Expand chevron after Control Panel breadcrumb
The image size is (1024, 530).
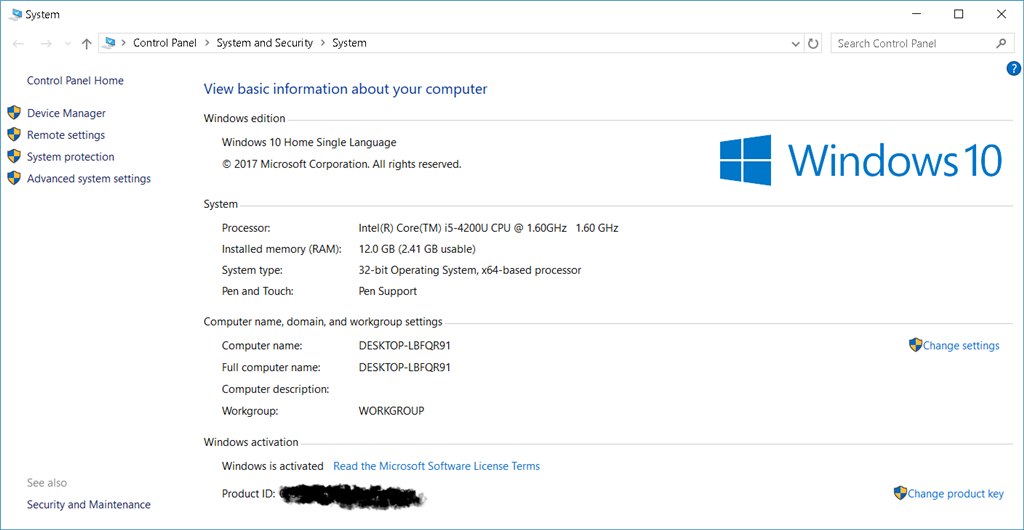206,43
